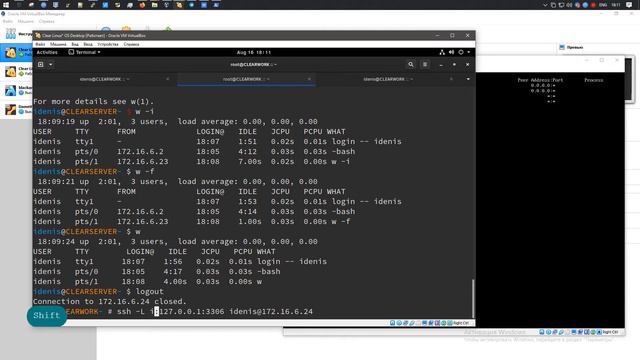Open GNOME Activities overview
The height and width of the screenshot is (360, 640).
(47, 52)
